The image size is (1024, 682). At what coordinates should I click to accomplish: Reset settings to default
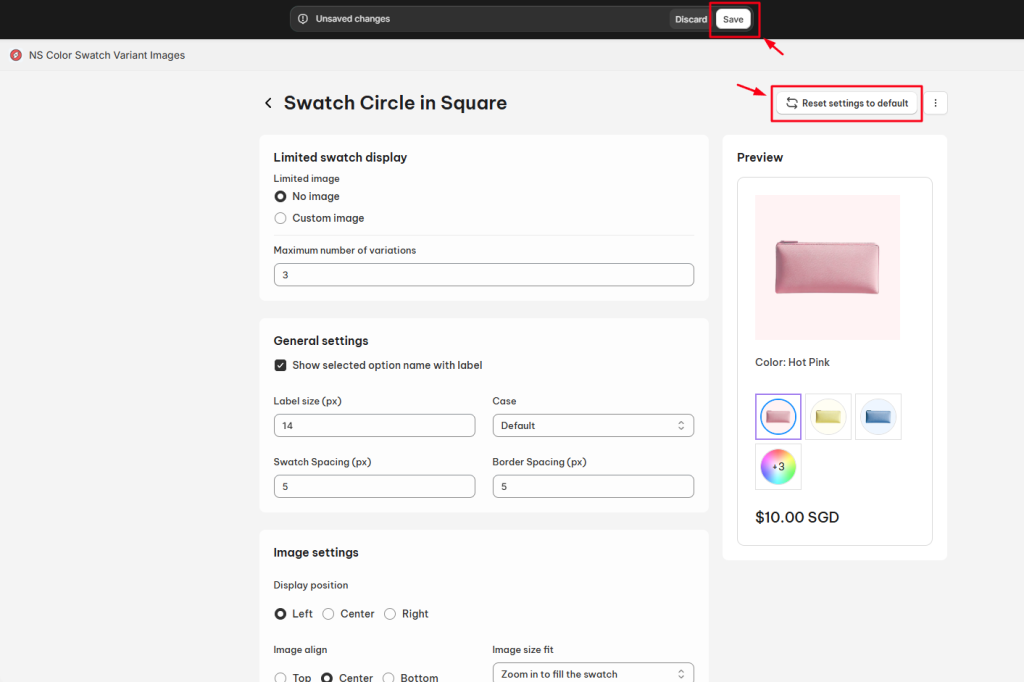point(847,103)
